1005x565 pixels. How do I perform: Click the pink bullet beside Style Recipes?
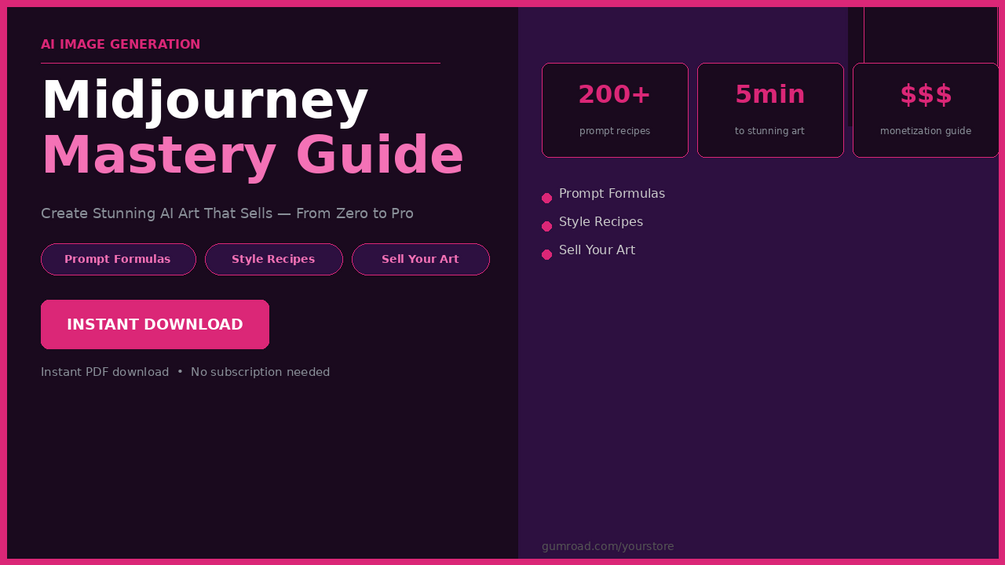coord(547,226)
